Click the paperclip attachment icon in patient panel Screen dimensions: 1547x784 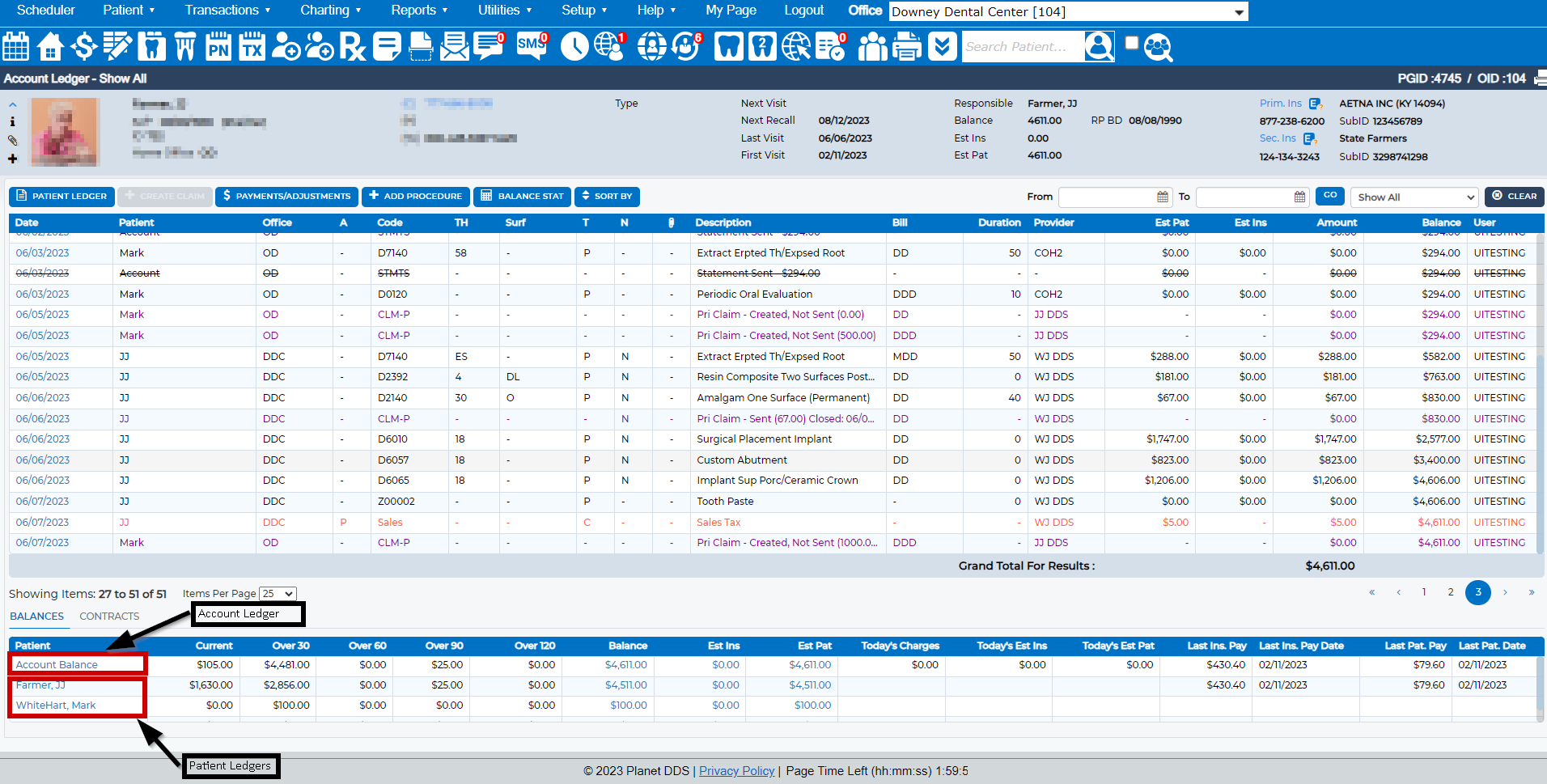pos(12,140)
